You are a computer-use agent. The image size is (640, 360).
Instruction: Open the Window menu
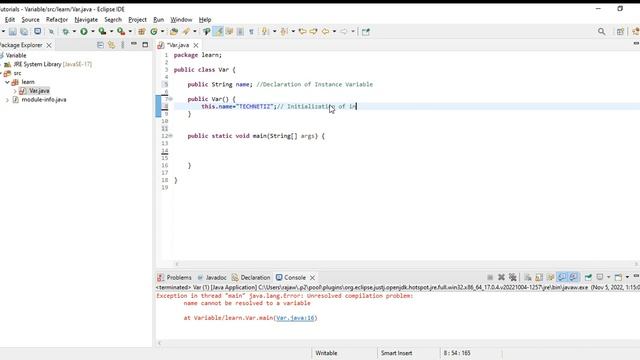[x=181, y=20]
